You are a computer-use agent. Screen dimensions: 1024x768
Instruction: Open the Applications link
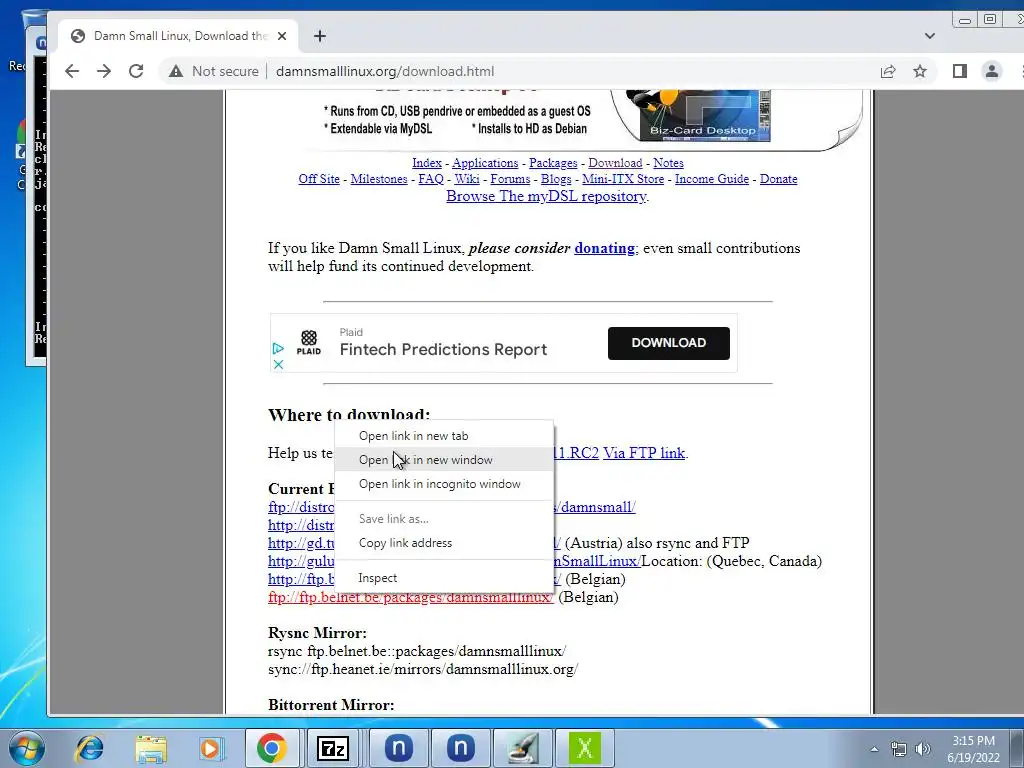click(485, 163)
